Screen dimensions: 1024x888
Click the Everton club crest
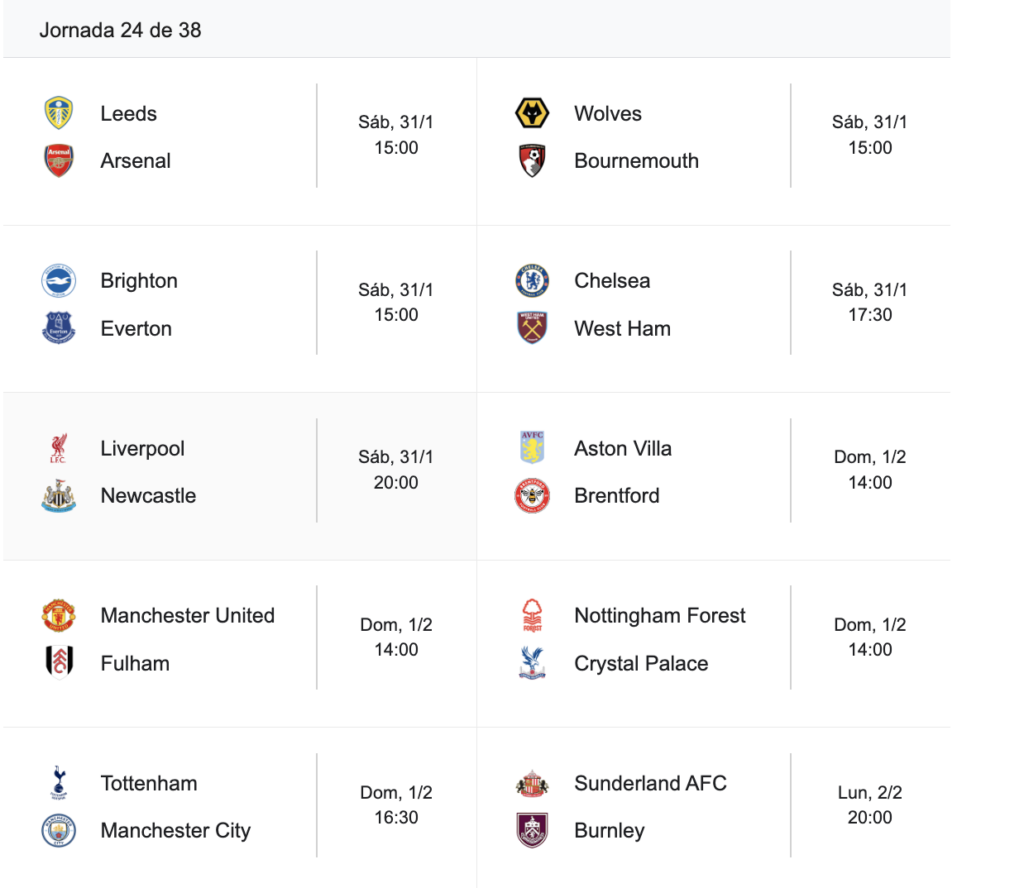tap(59, 328)
